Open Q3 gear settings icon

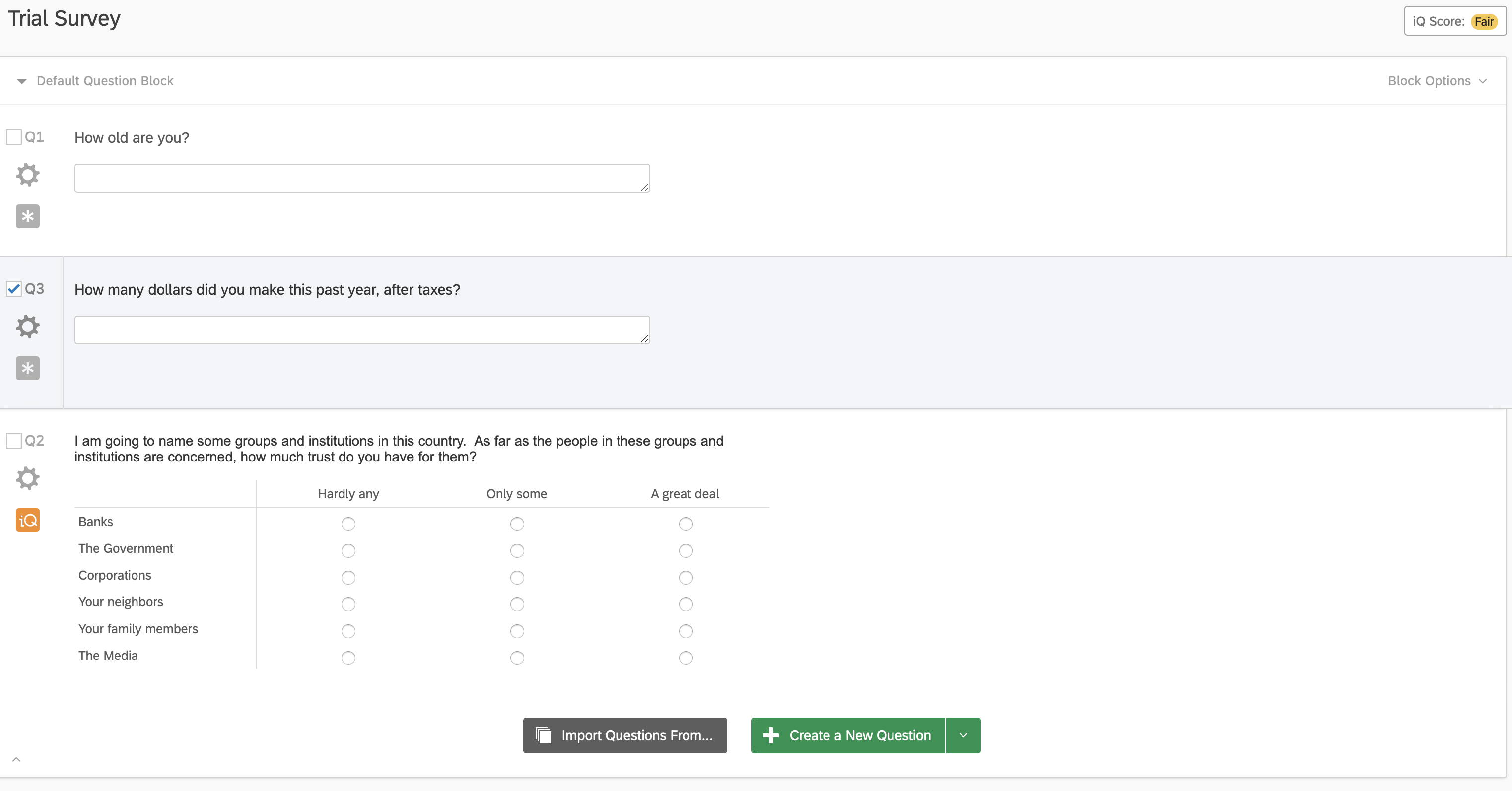[28, 327]
